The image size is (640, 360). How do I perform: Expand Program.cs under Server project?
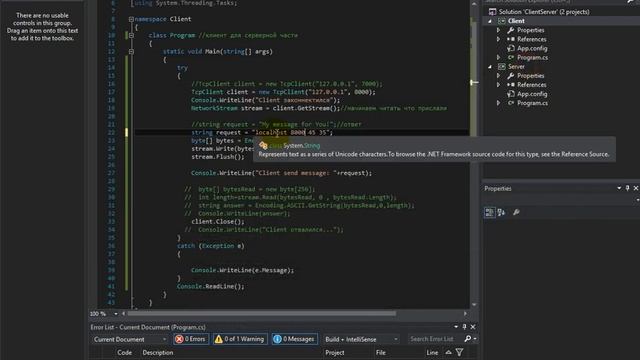[x=498, y=103]
